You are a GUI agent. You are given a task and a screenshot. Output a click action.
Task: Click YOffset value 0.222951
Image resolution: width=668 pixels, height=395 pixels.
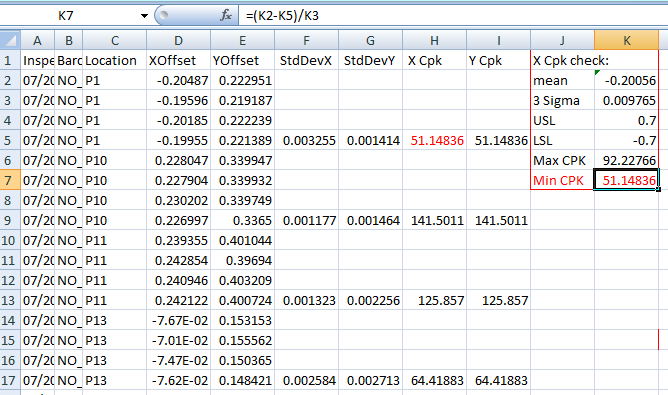(242, 81)
